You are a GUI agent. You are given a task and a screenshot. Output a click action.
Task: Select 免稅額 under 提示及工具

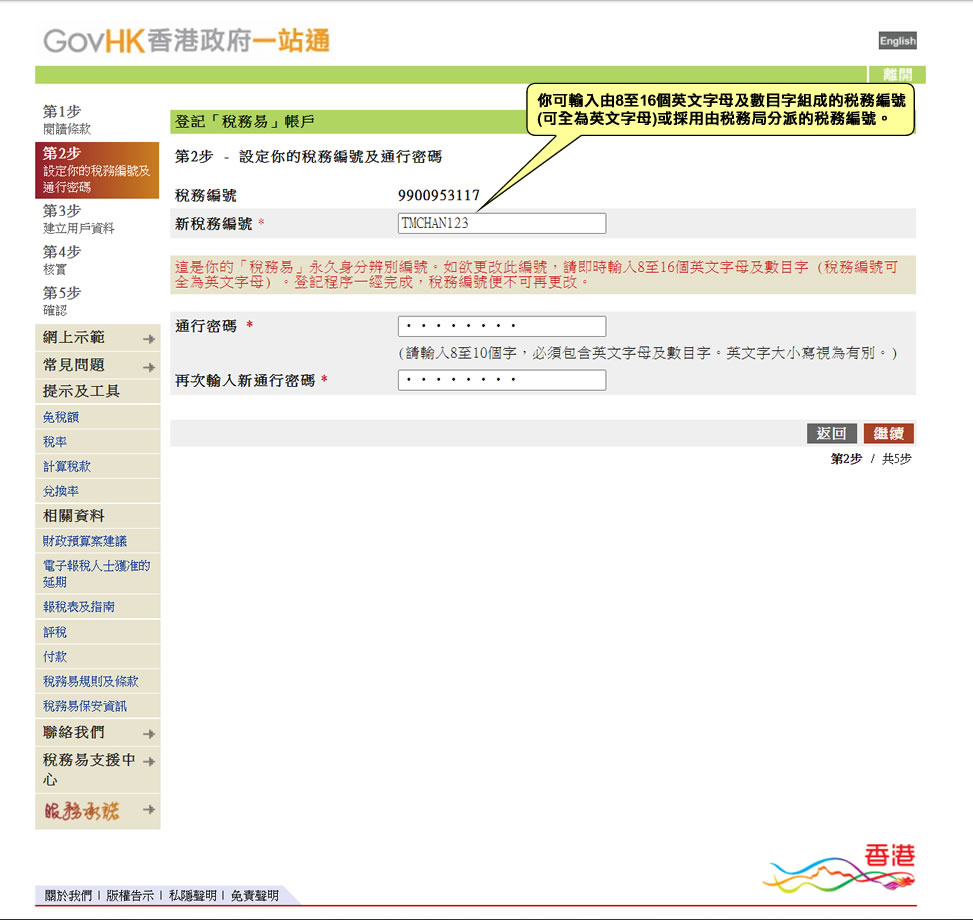(62, 416)
